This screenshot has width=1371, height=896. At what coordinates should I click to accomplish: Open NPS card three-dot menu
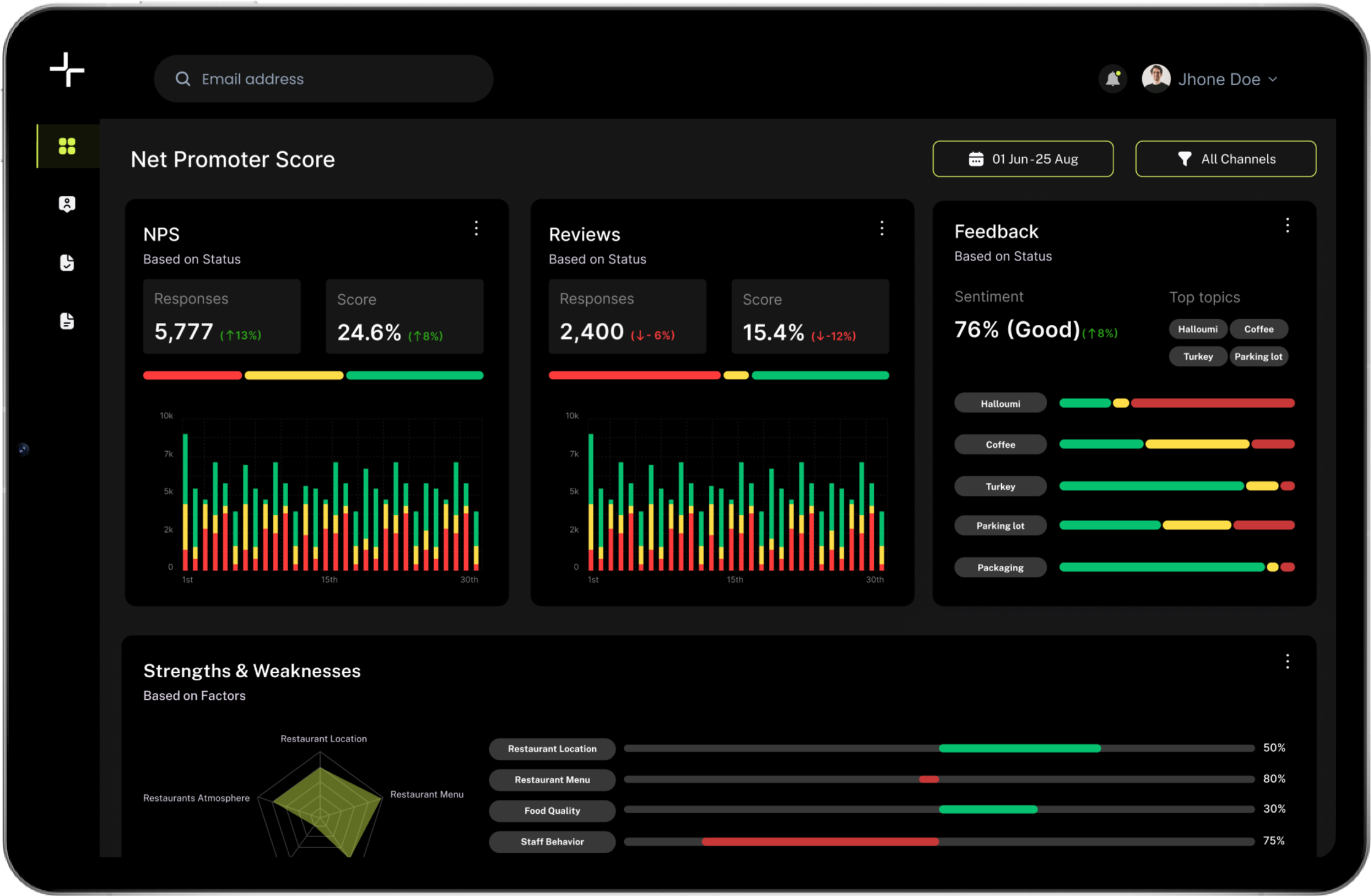[x=476, y=229]
